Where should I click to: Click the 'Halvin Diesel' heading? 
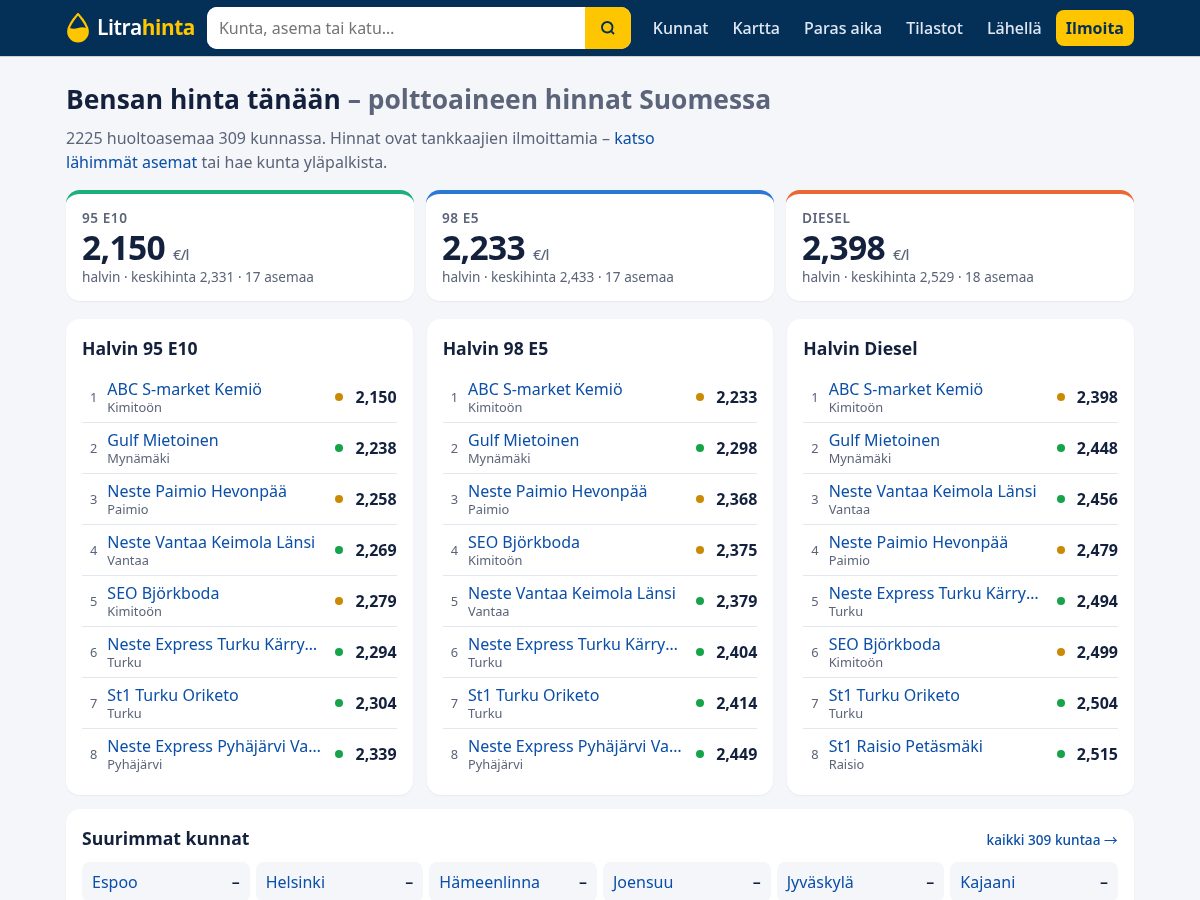point(860,349)
